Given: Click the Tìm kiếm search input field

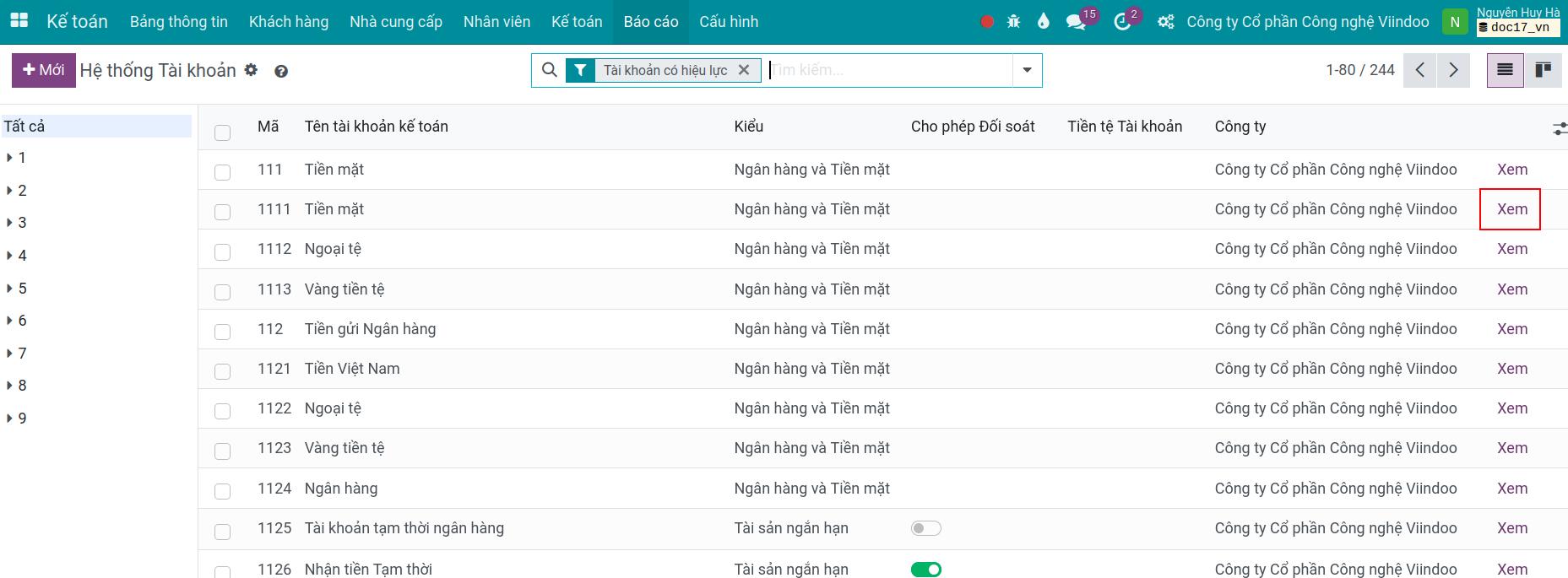Looking at the screenshot, I should [x=890, y=70].
